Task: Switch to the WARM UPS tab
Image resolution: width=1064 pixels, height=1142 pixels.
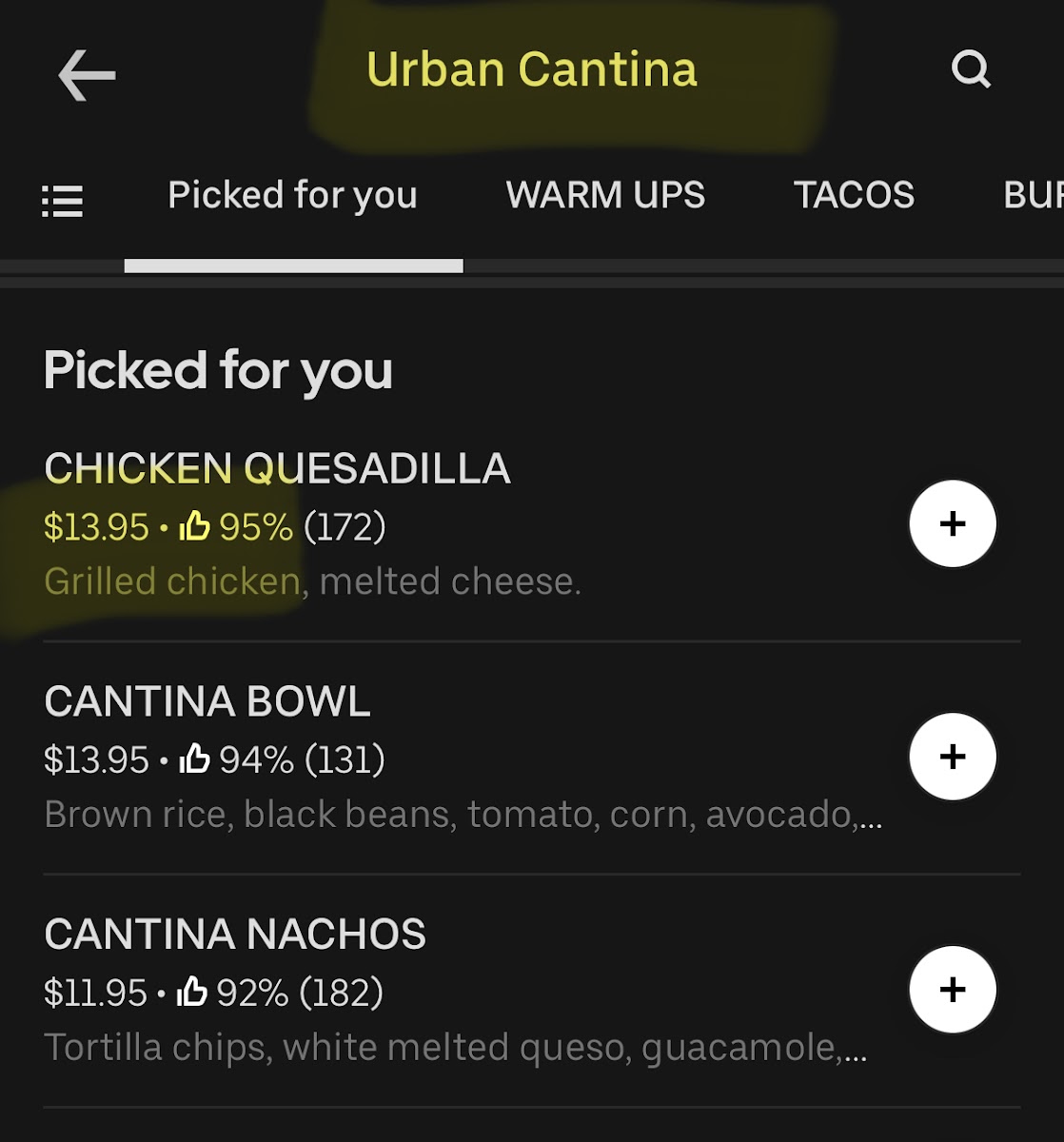Action: (x=605, y=195)
